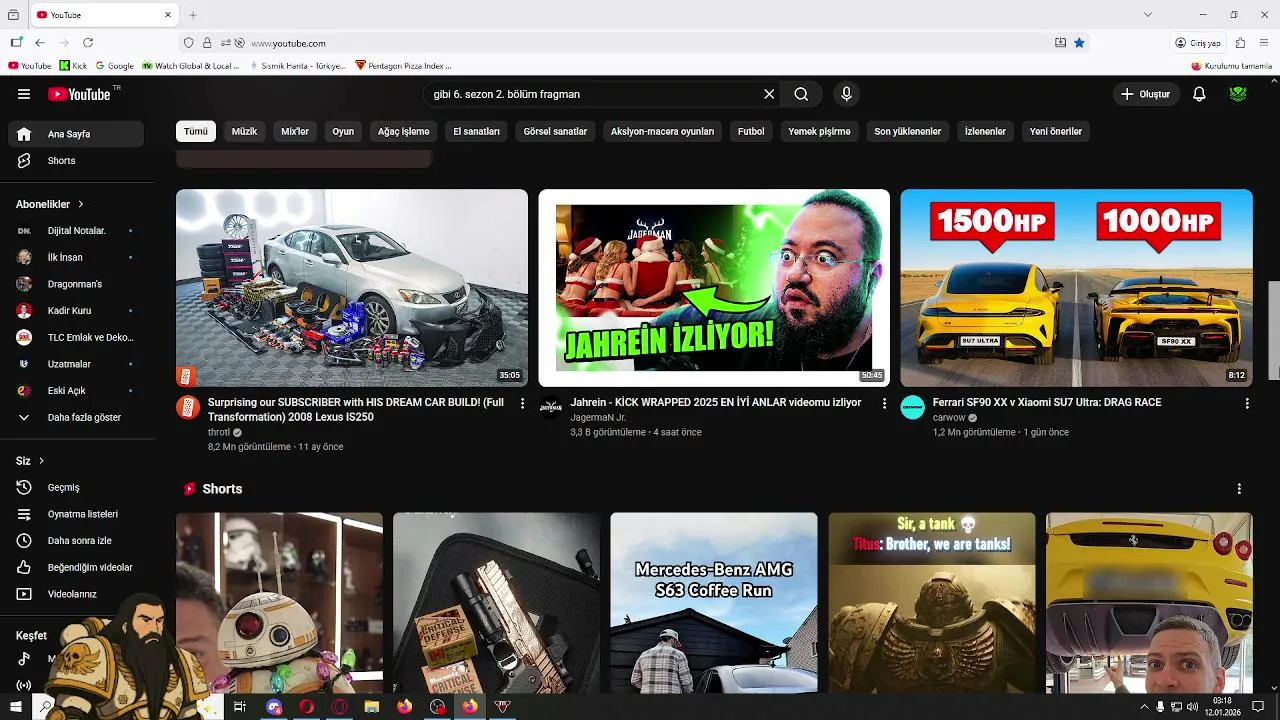Select the Futbol filter chip

click(x=751, y=131)
